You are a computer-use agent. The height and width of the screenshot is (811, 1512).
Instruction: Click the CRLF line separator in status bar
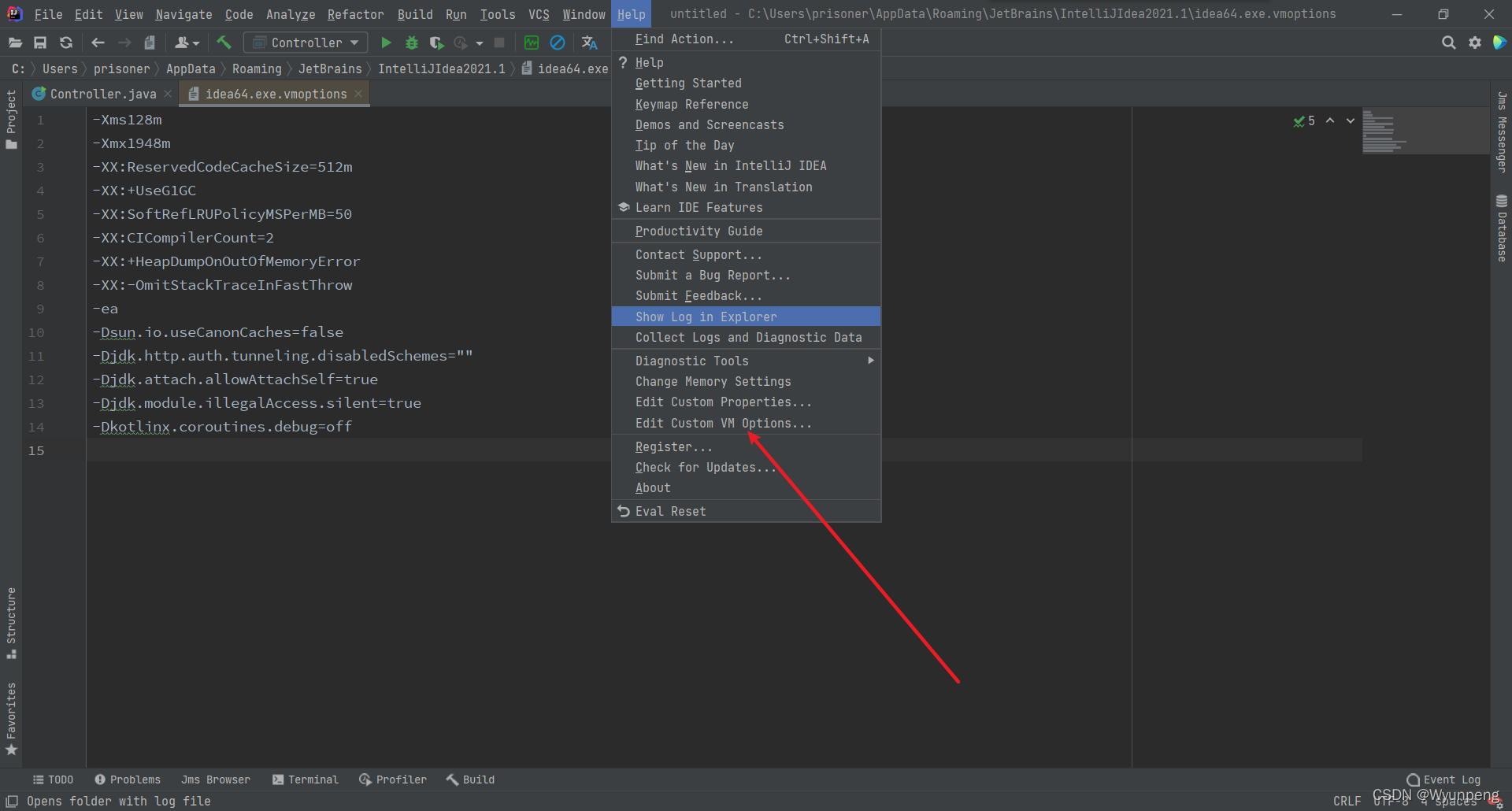(1347, 801)
